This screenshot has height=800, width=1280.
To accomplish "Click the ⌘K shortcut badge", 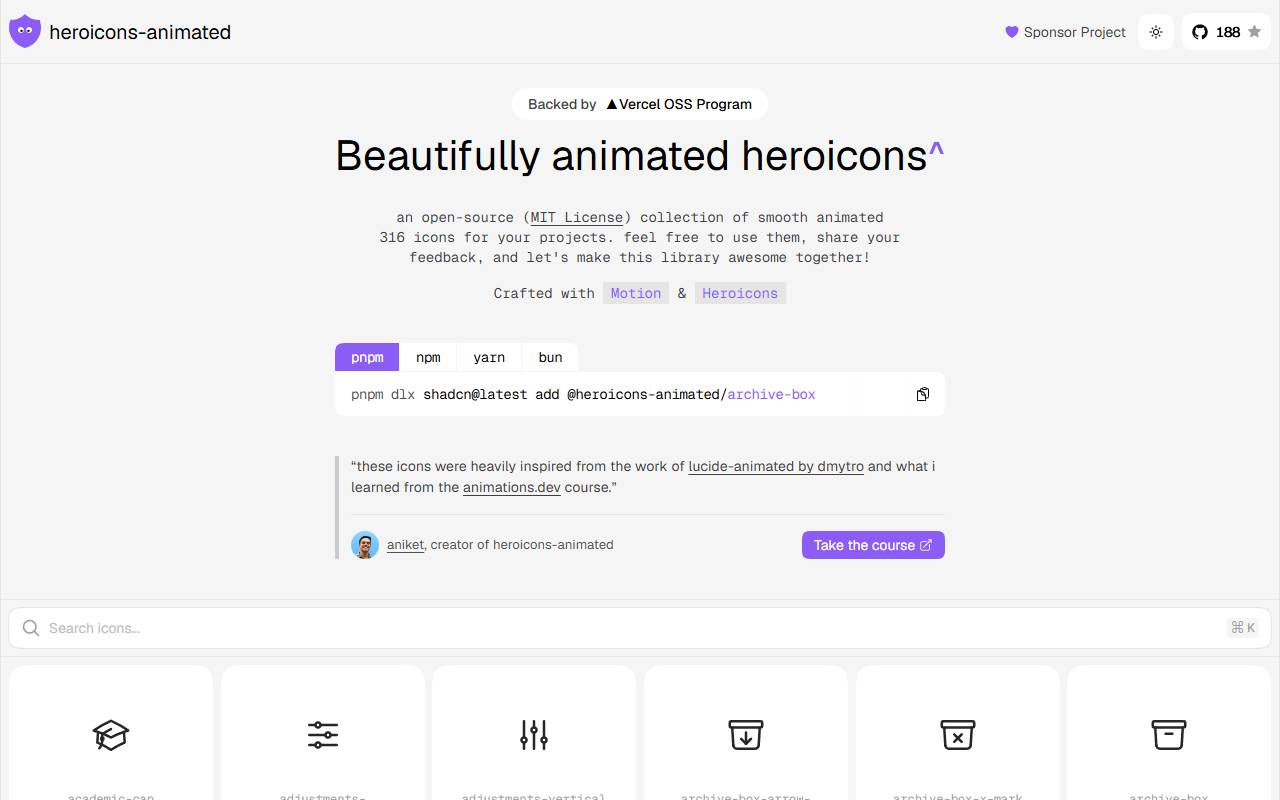I will click(1243, 628).
